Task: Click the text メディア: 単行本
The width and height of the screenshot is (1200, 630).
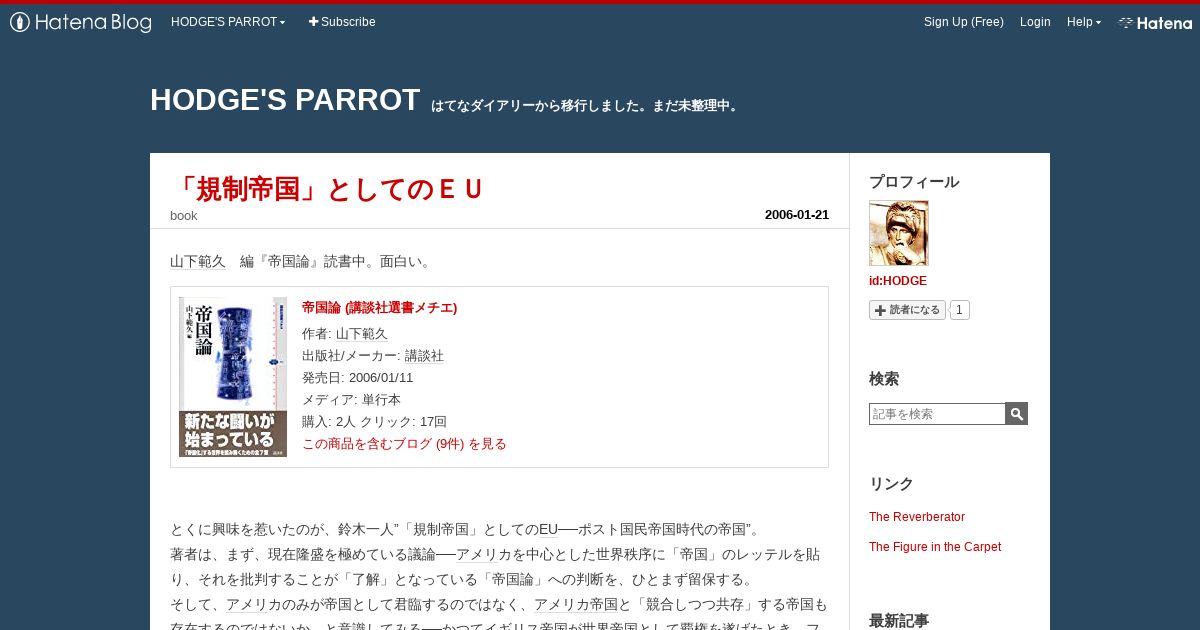Action: [x=351, y=400]
